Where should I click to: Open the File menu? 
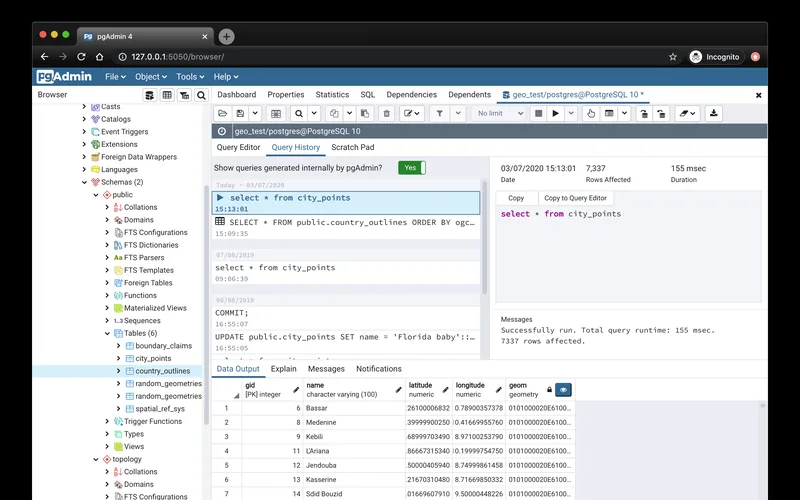[115, 77]
